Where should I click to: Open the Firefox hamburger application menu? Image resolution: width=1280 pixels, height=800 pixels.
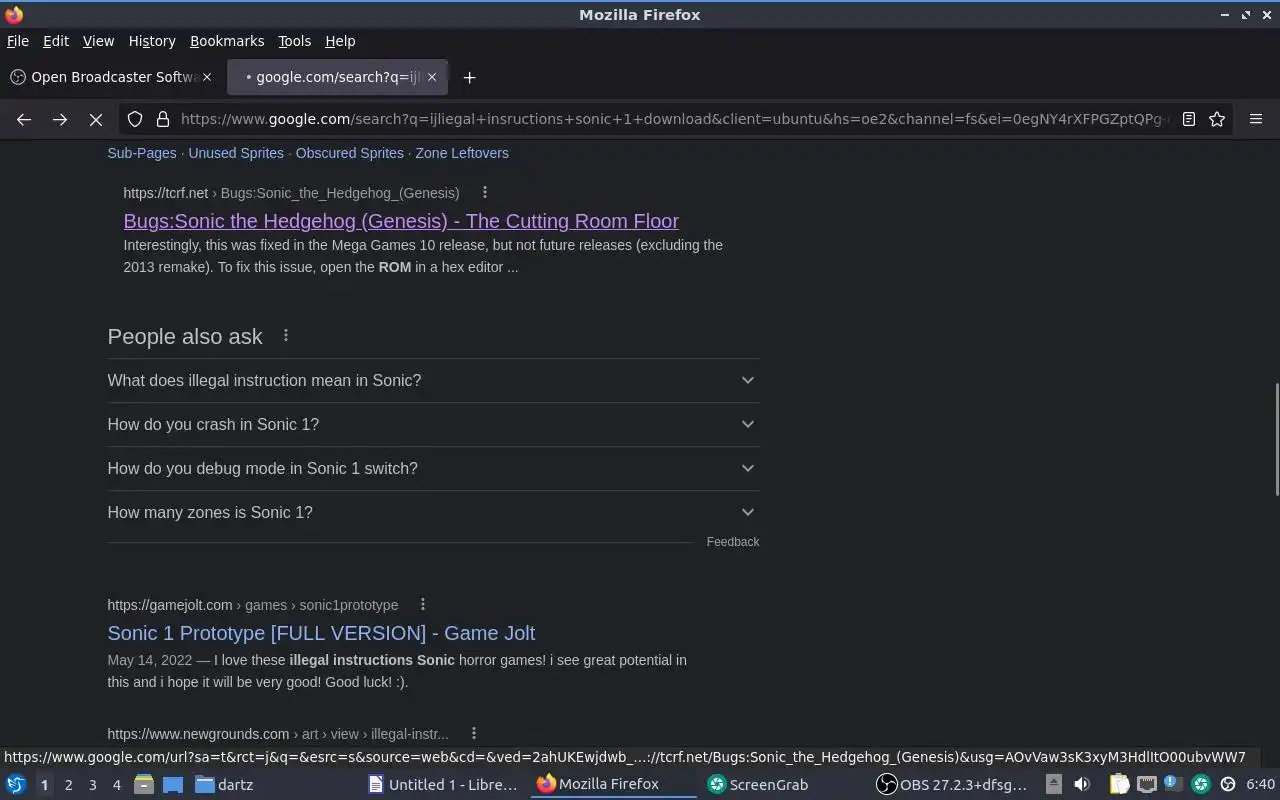click(1256, 119)
